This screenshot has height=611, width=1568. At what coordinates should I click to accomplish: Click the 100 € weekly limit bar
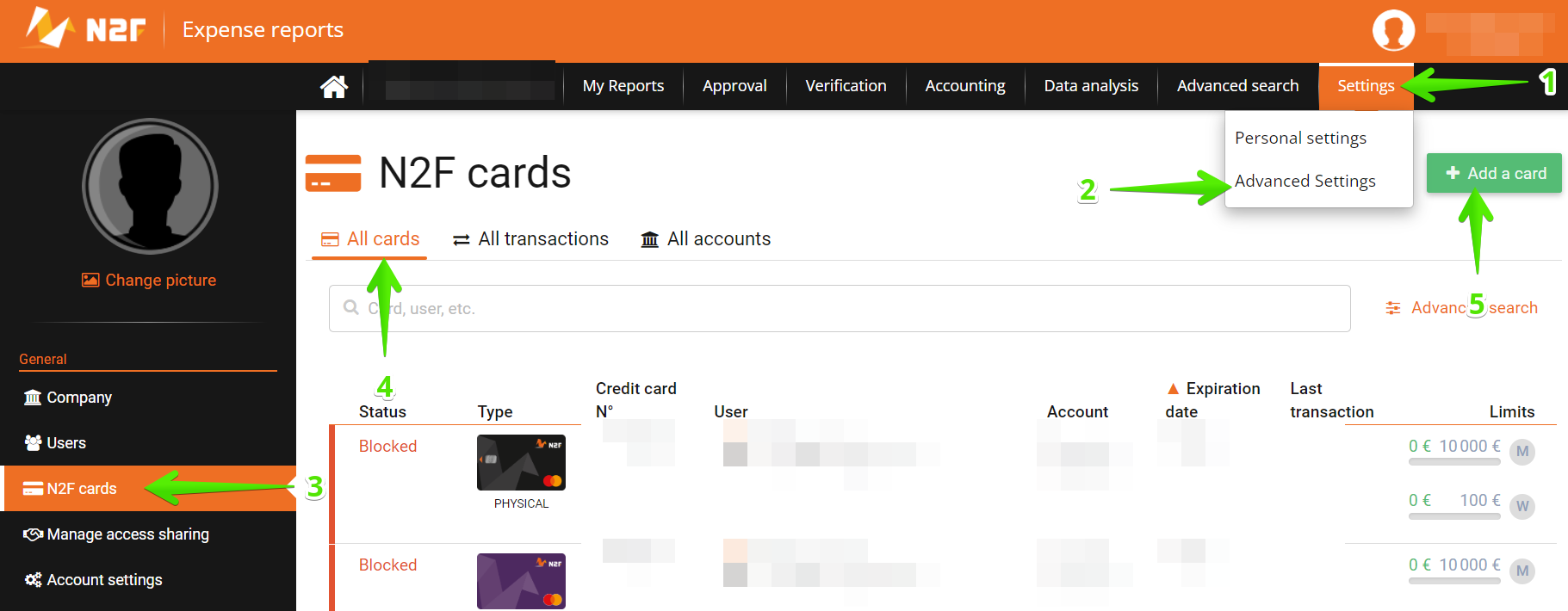pos(1454,516)
